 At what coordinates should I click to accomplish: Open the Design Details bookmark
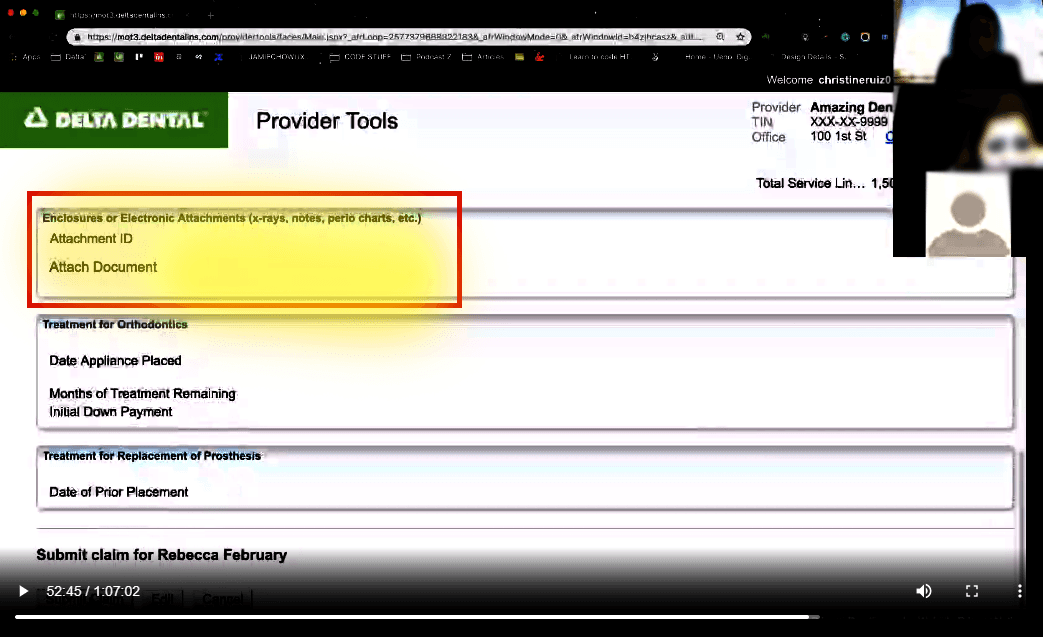[812, 57]
